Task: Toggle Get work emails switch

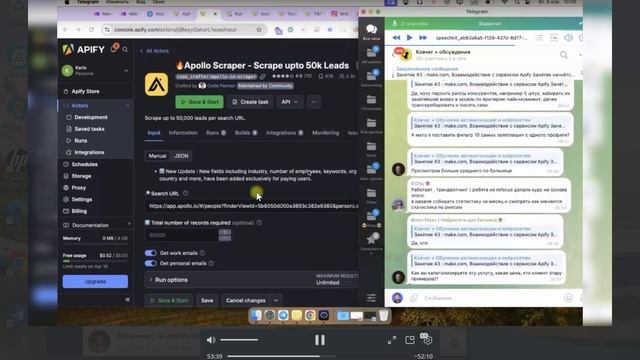Action: pyautogui.click(x=151, y=253)
